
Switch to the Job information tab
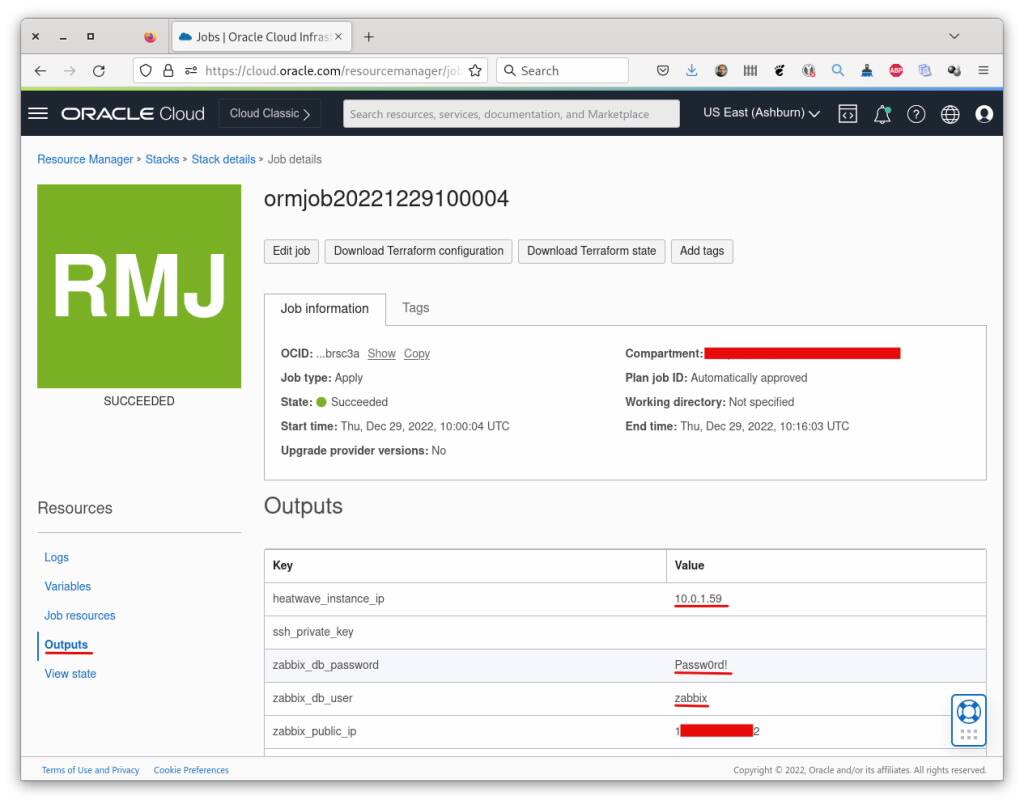325,309
